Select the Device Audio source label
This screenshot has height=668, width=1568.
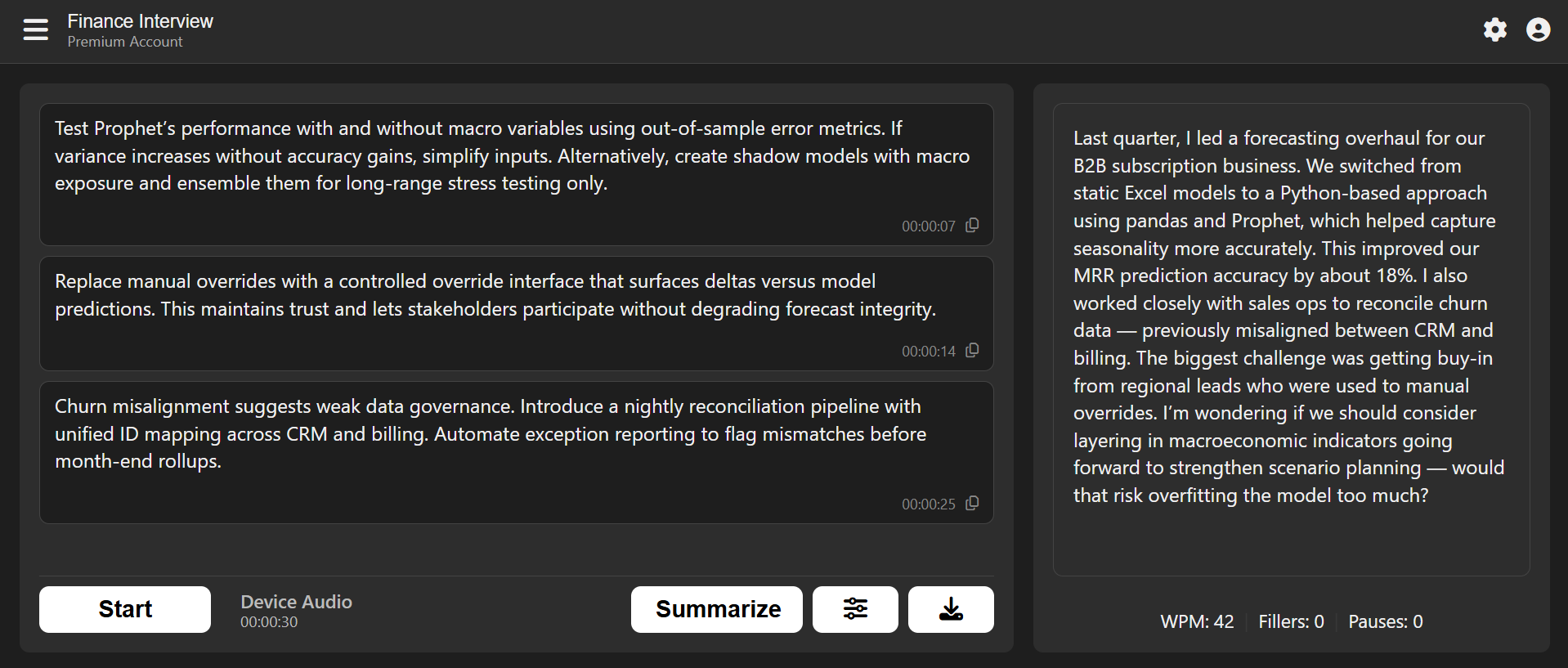click(x=296, y=602)
